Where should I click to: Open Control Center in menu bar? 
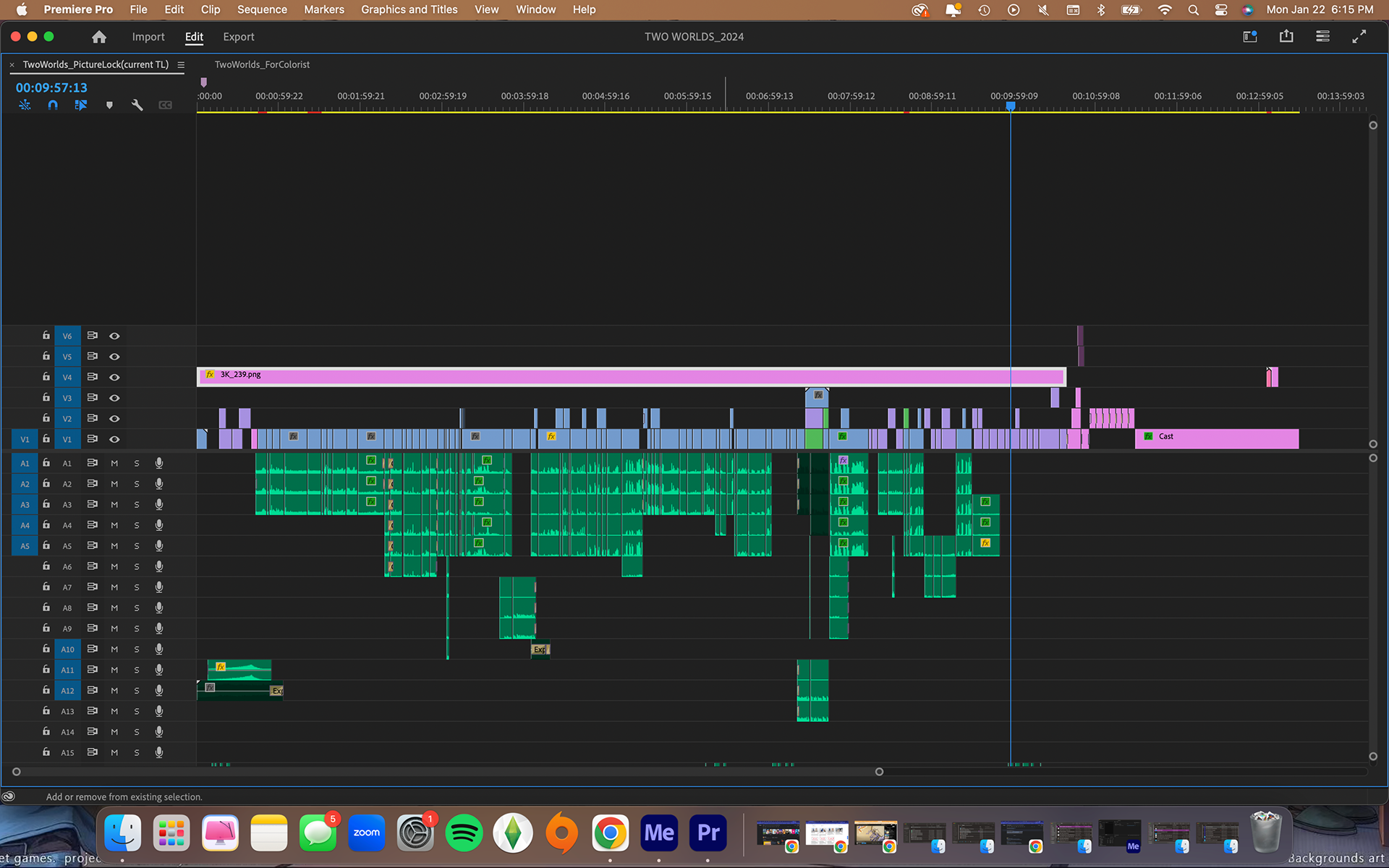click(1221, 10)
